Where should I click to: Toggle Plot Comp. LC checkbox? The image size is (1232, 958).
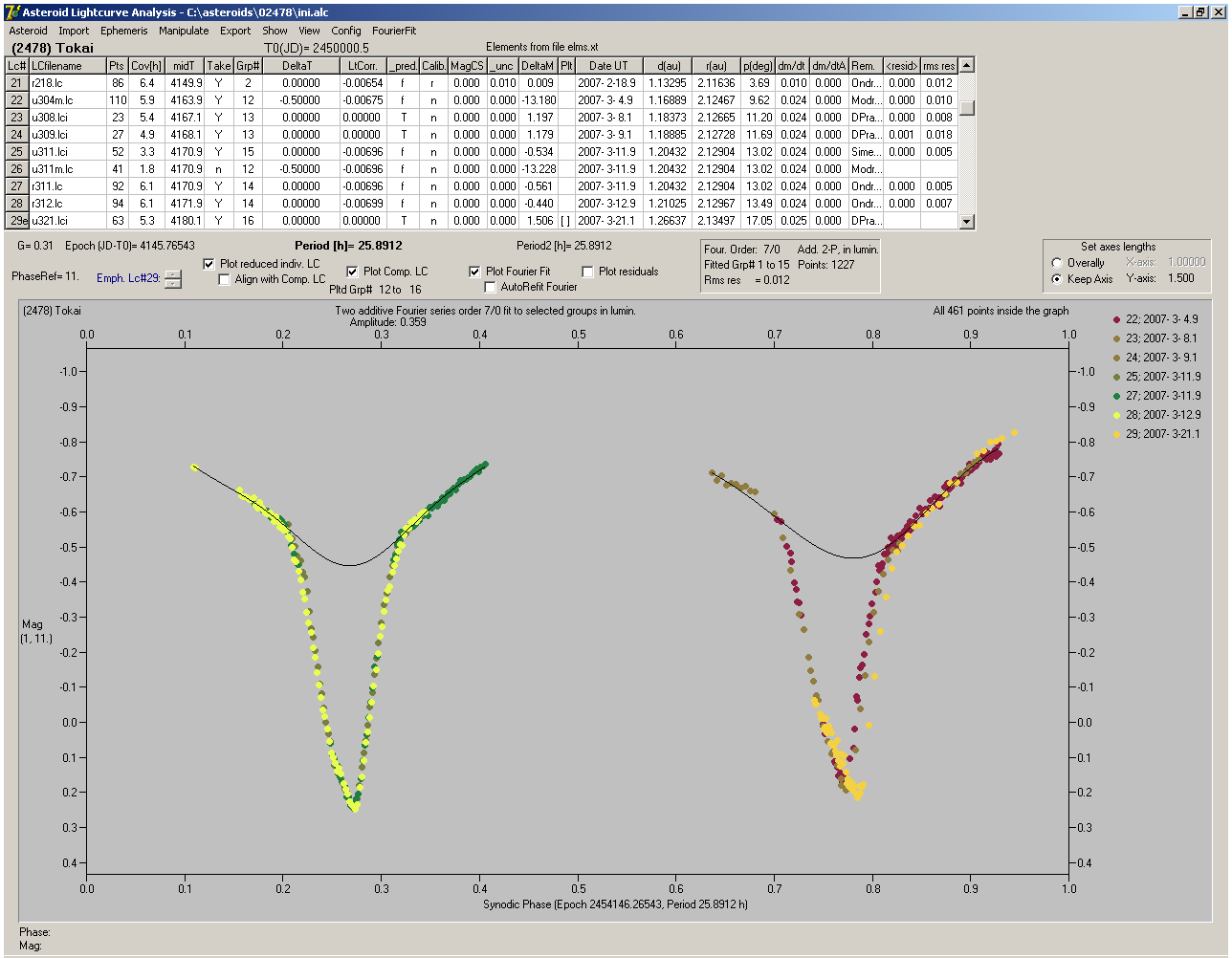click(x=353, y=272)
